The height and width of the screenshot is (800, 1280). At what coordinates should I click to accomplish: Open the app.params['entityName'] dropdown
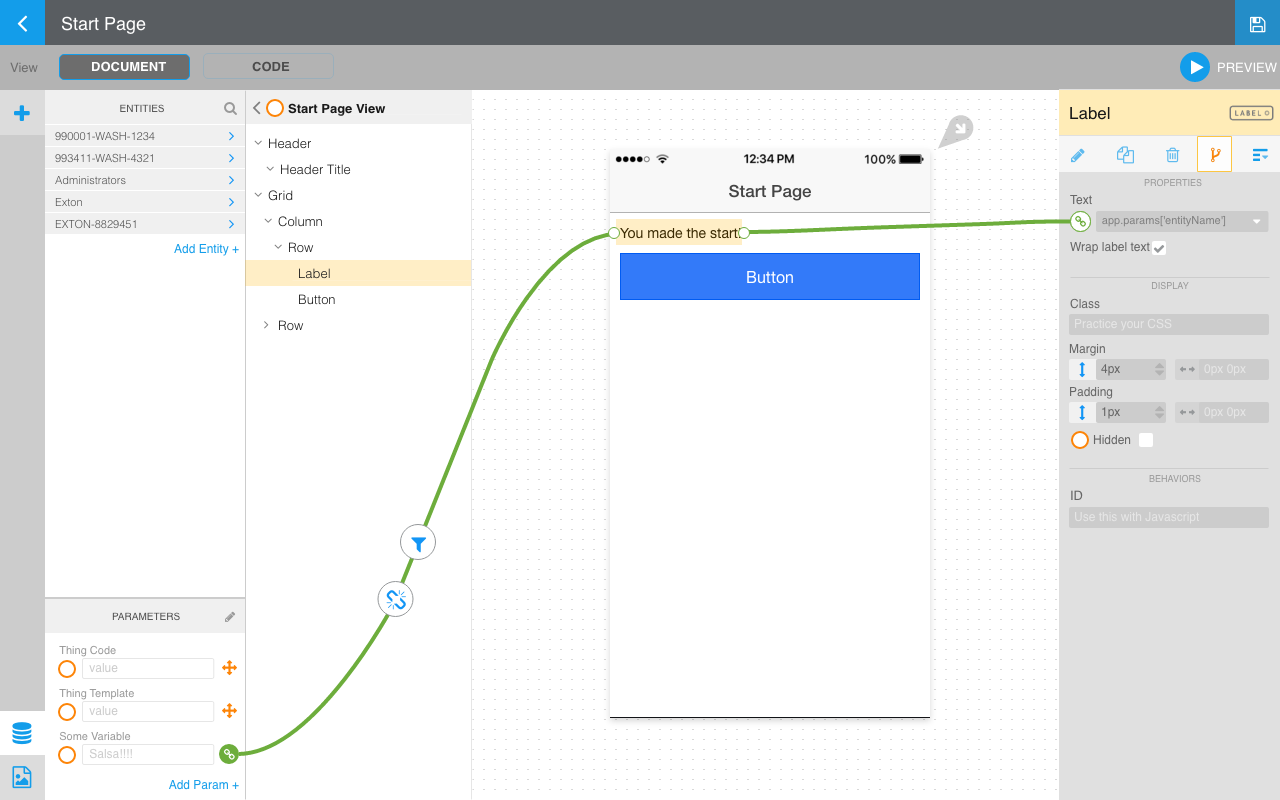point(1182,221)
